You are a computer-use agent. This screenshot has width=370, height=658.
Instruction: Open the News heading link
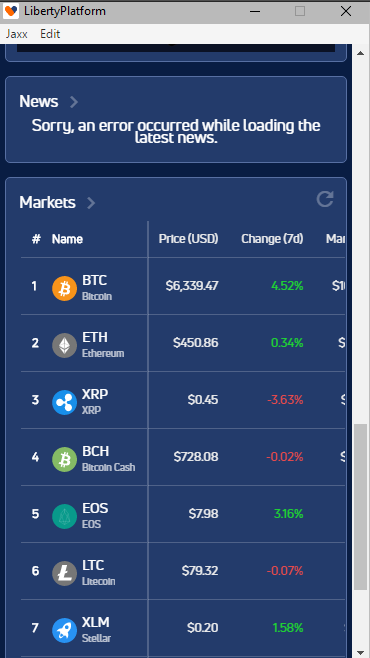pyautogui.click(x=39, y=101)
